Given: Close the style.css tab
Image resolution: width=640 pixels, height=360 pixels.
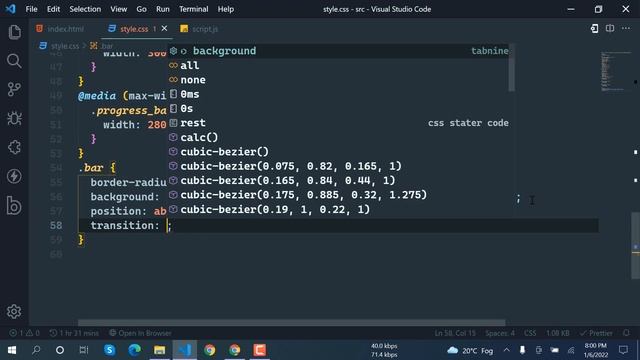Looking at the screenshot, I should pyautogui.click(x=164, y=29).
